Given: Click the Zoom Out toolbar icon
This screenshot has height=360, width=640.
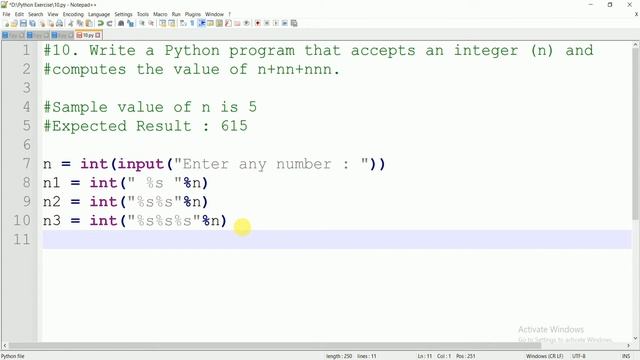Looking at the screenshot, I should tap(151, 23).
